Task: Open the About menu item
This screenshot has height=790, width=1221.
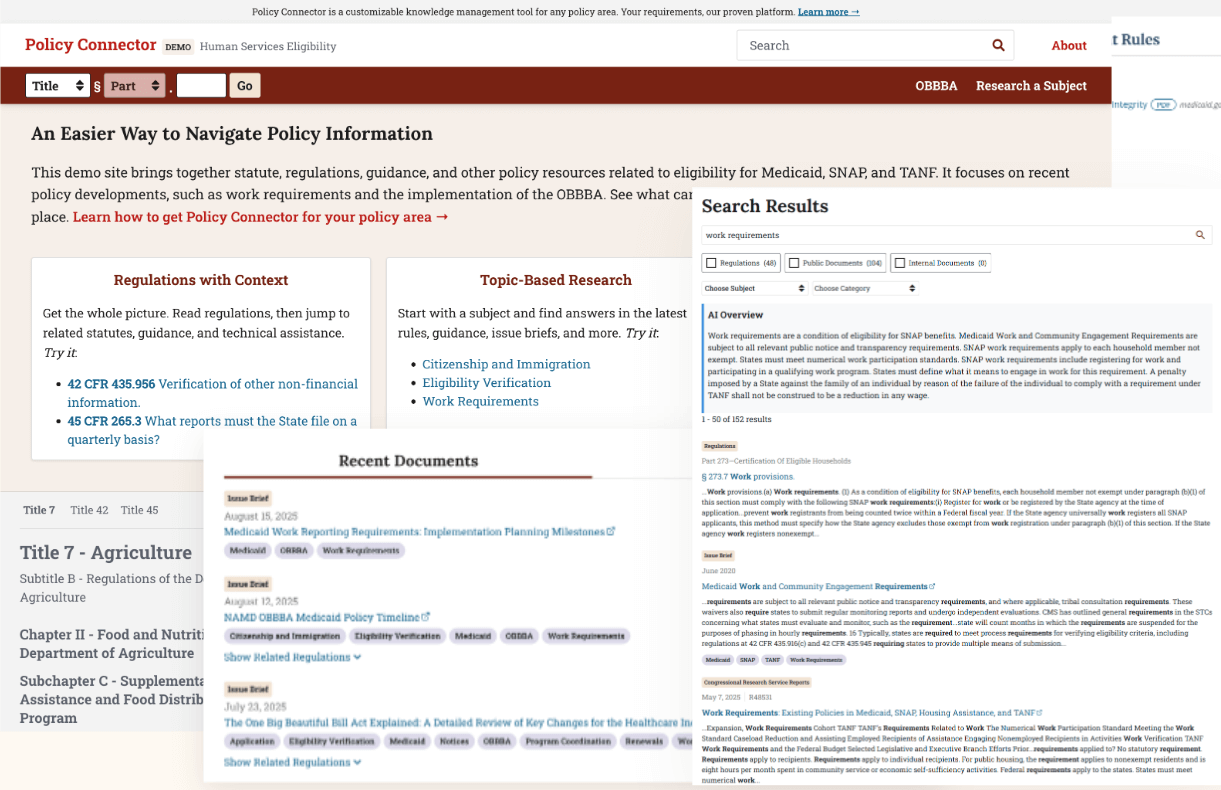Action: [1068, 45]
